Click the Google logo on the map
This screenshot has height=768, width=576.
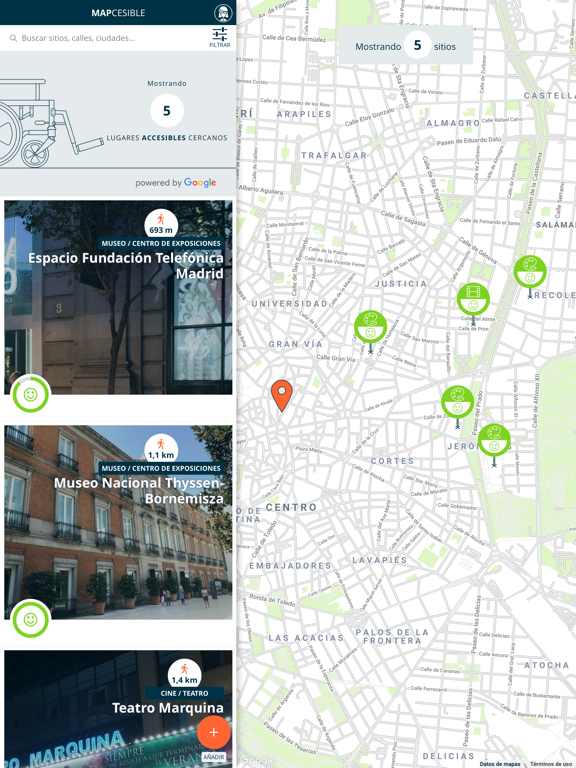pos(257,760)
